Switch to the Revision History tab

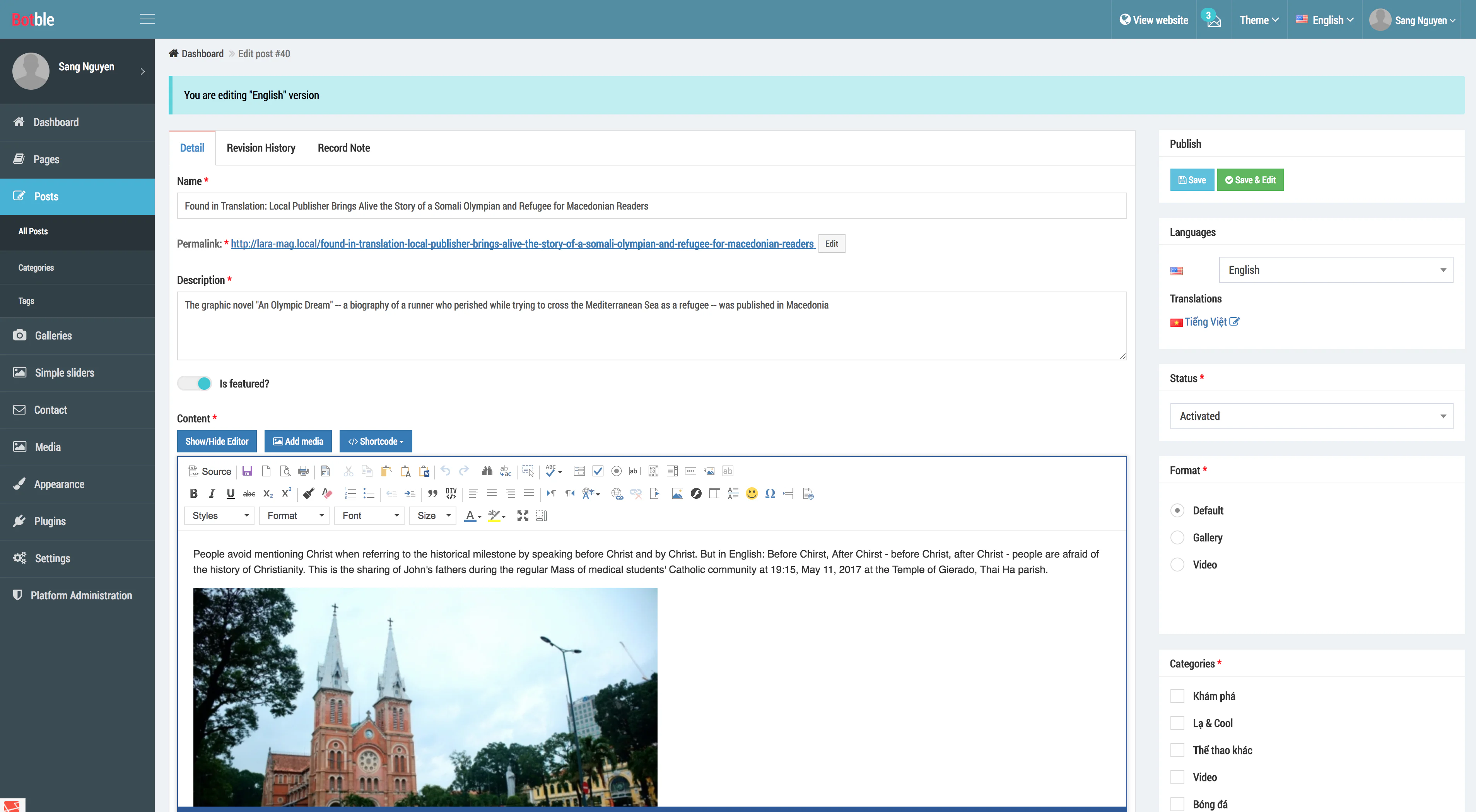pos(261,148)
